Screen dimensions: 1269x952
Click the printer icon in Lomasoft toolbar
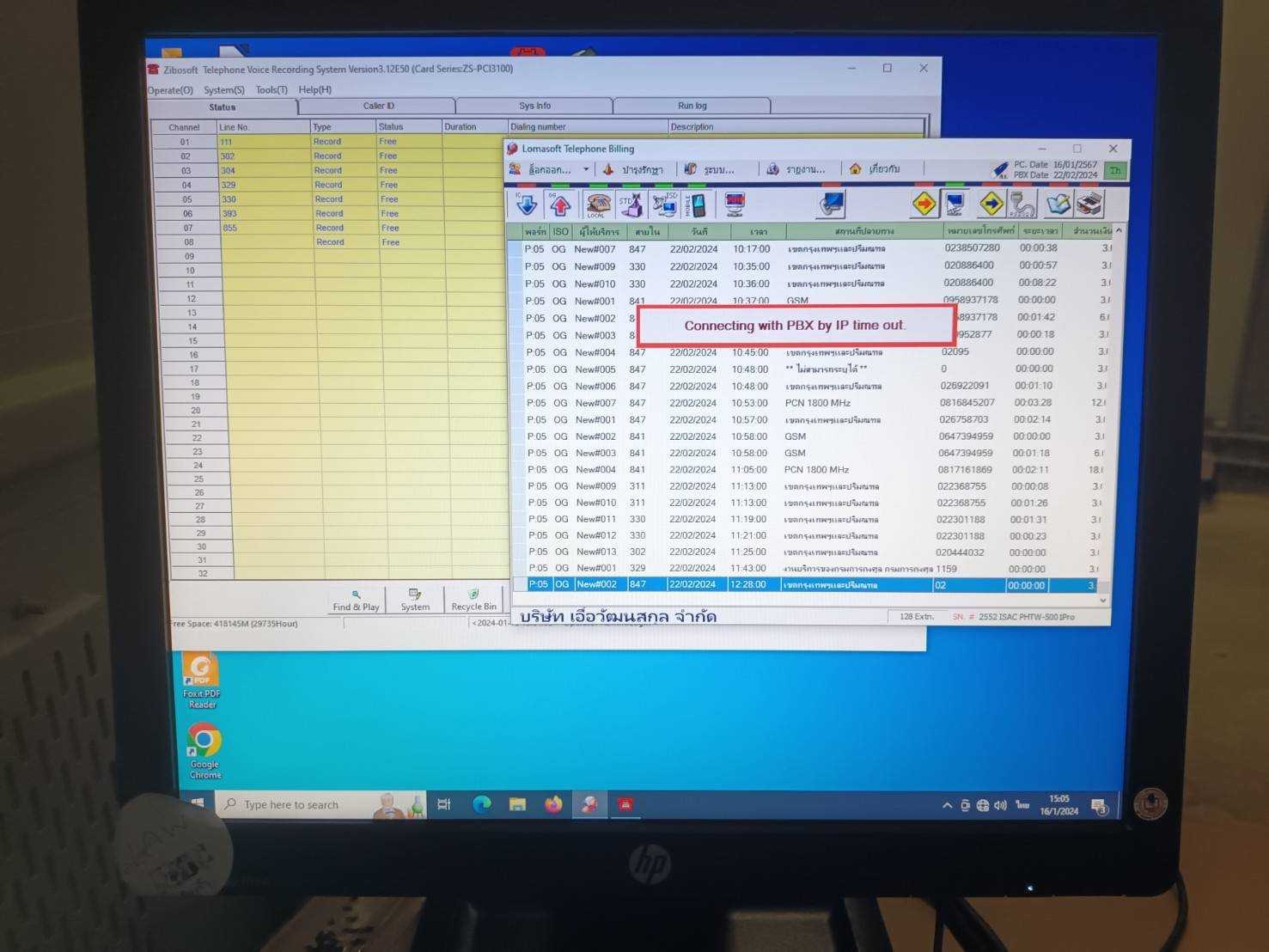click(1089, 204)
